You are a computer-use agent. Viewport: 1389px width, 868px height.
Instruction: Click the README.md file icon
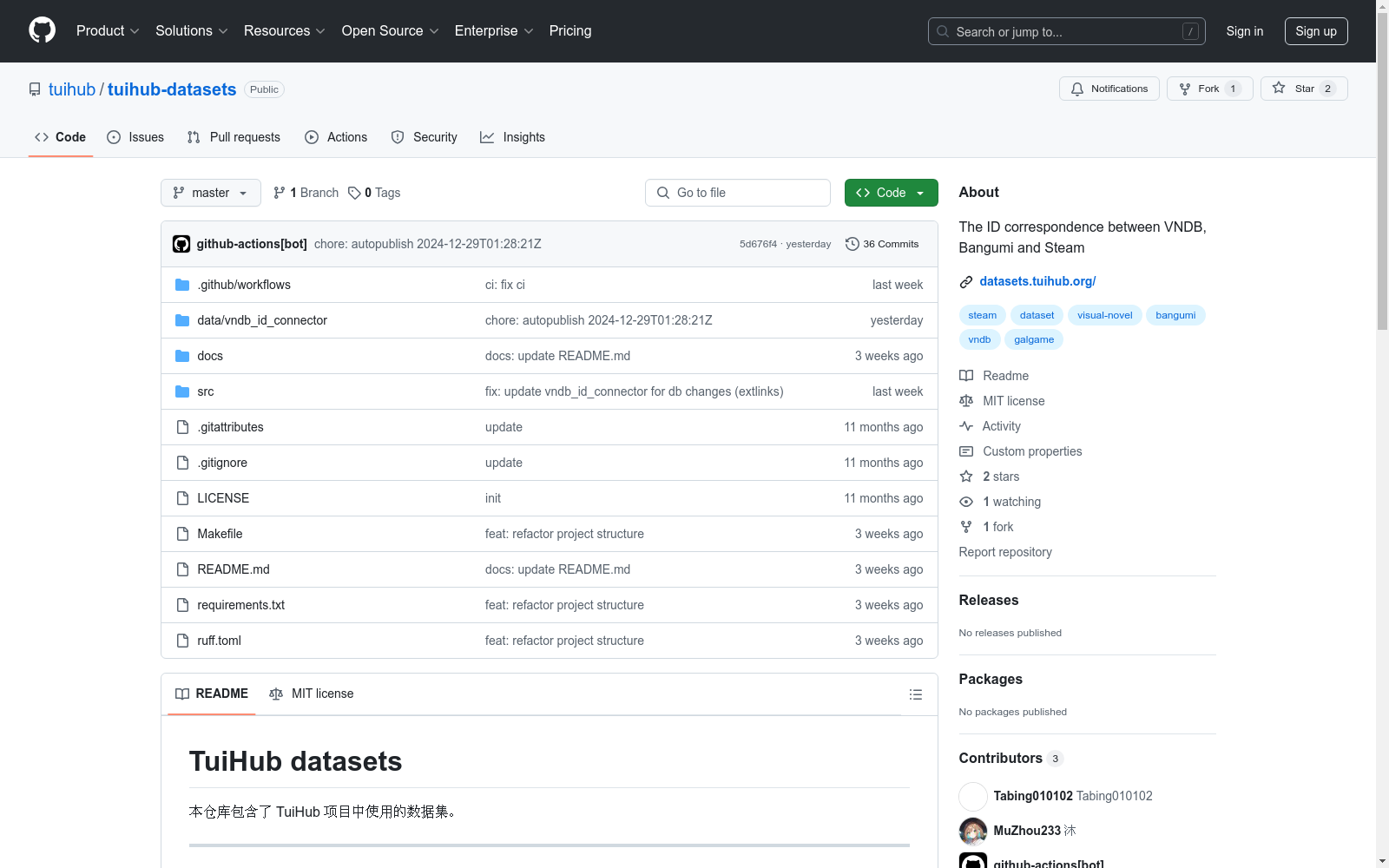[182, 569]
